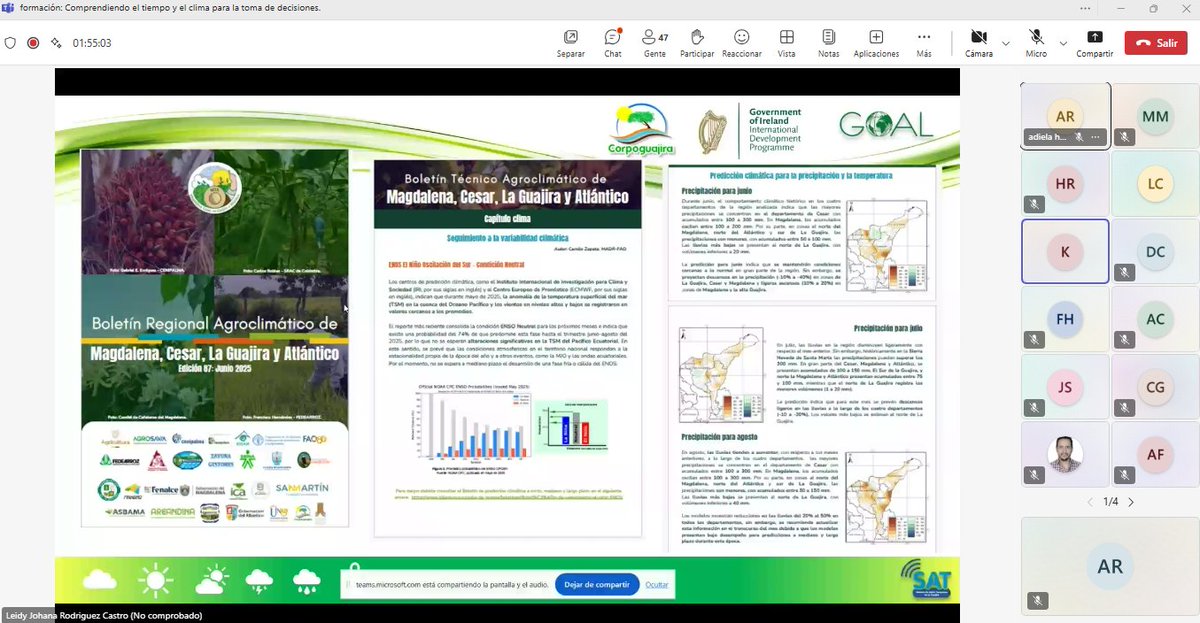Open the Más actions menu
The image size is (1200, 623).
point(923,43)
